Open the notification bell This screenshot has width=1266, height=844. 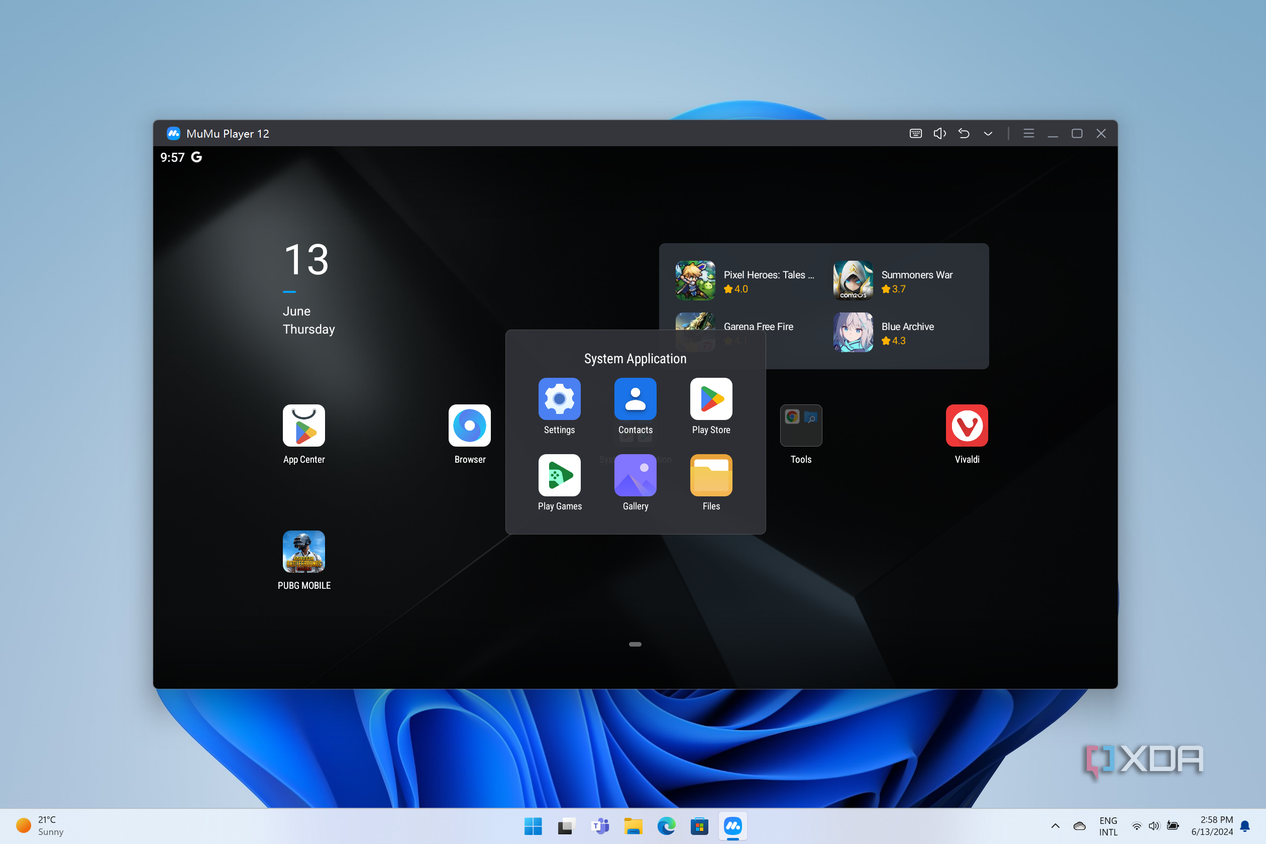point(1245,826)
